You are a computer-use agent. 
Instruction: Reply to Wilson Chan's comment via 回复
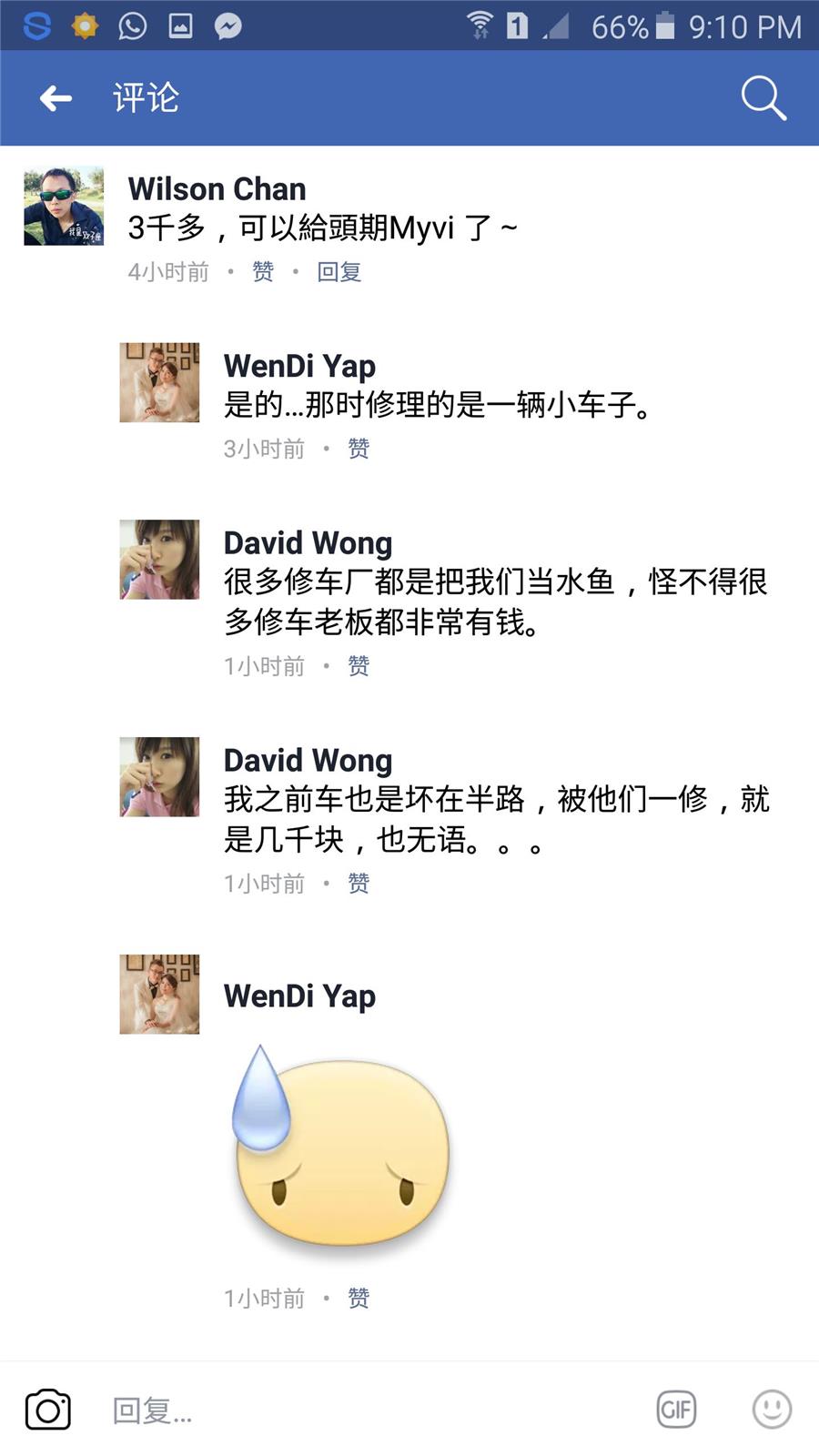click(x=339, y=272)
